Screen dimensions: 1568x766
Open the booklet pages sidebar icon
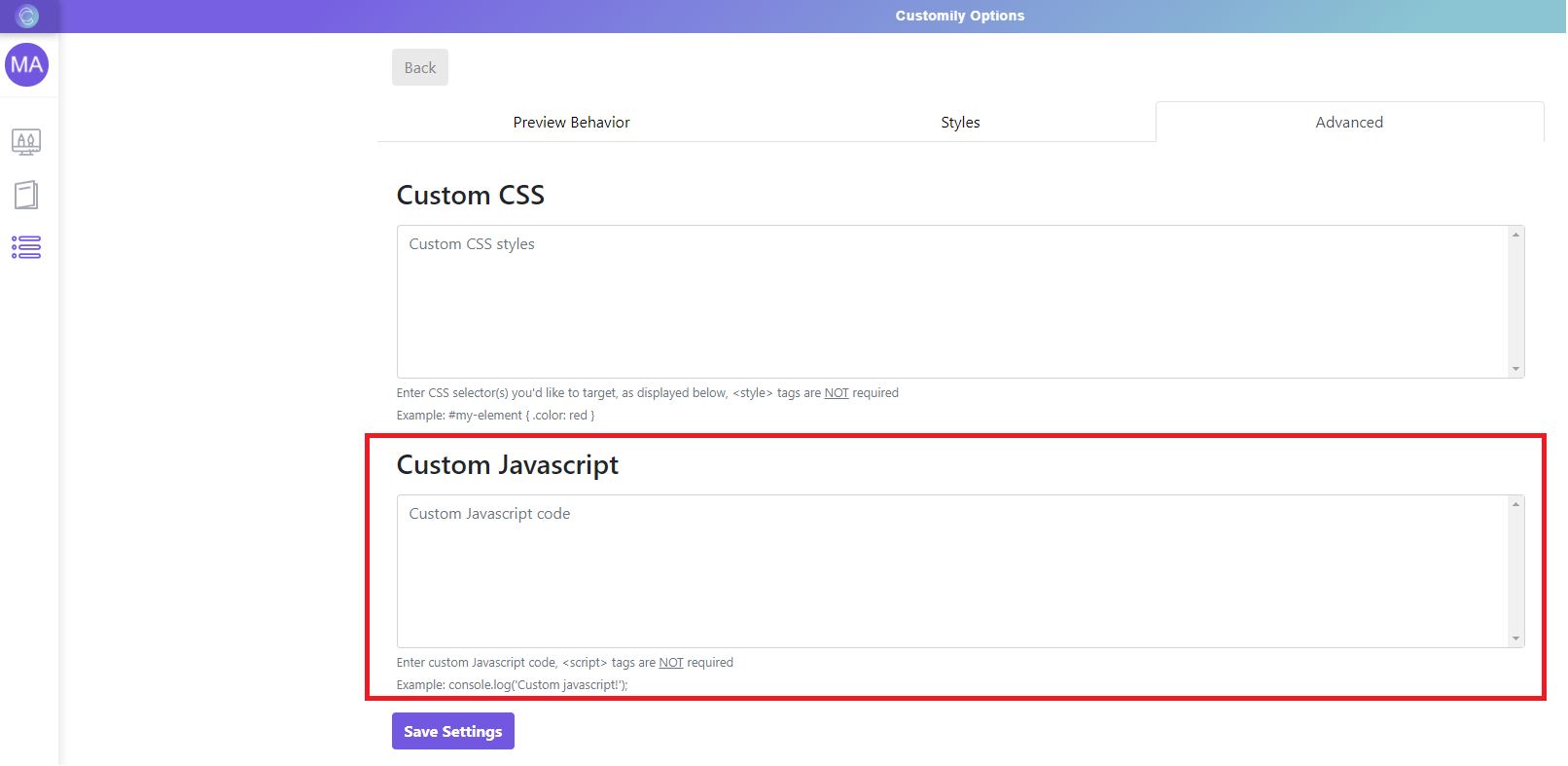click(x=26, y=195)
